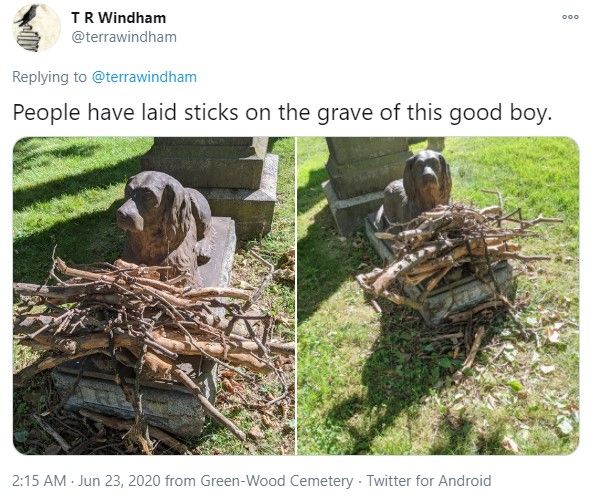Click the dog statue's head in left photo
This screenshot has width=594, height=501.
click(x=146, y=201)
